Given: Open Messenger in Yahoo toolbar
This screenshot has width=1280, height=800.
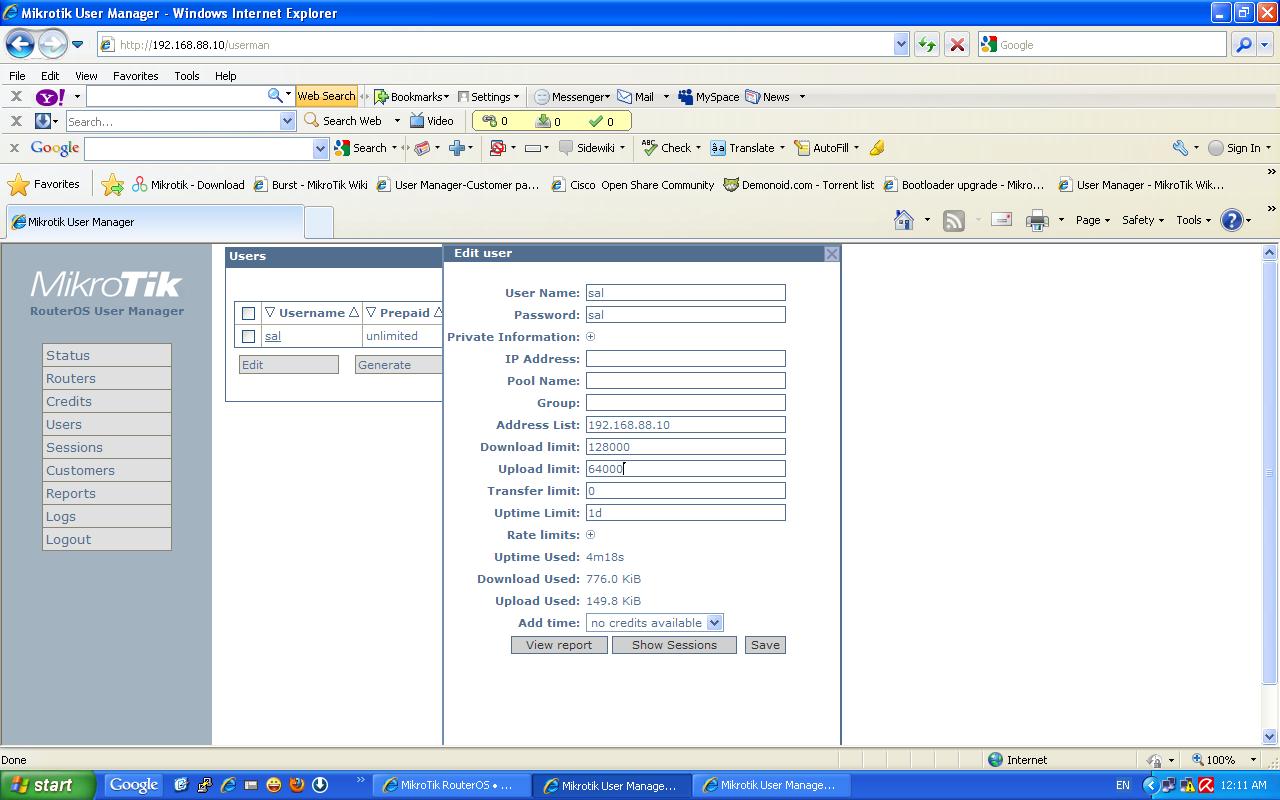Looking at the screenshot, I should 572,97.
